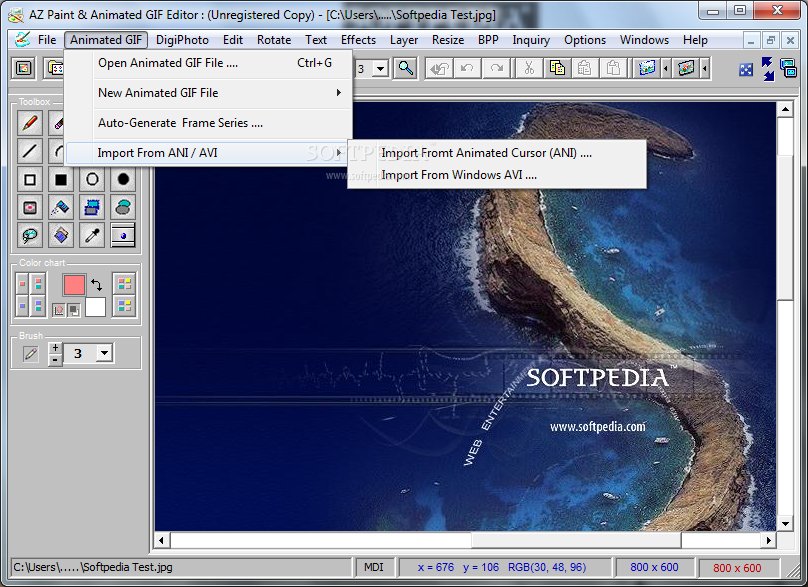Click the vertical scrollbar up arrow

click(x=785, y=109)
